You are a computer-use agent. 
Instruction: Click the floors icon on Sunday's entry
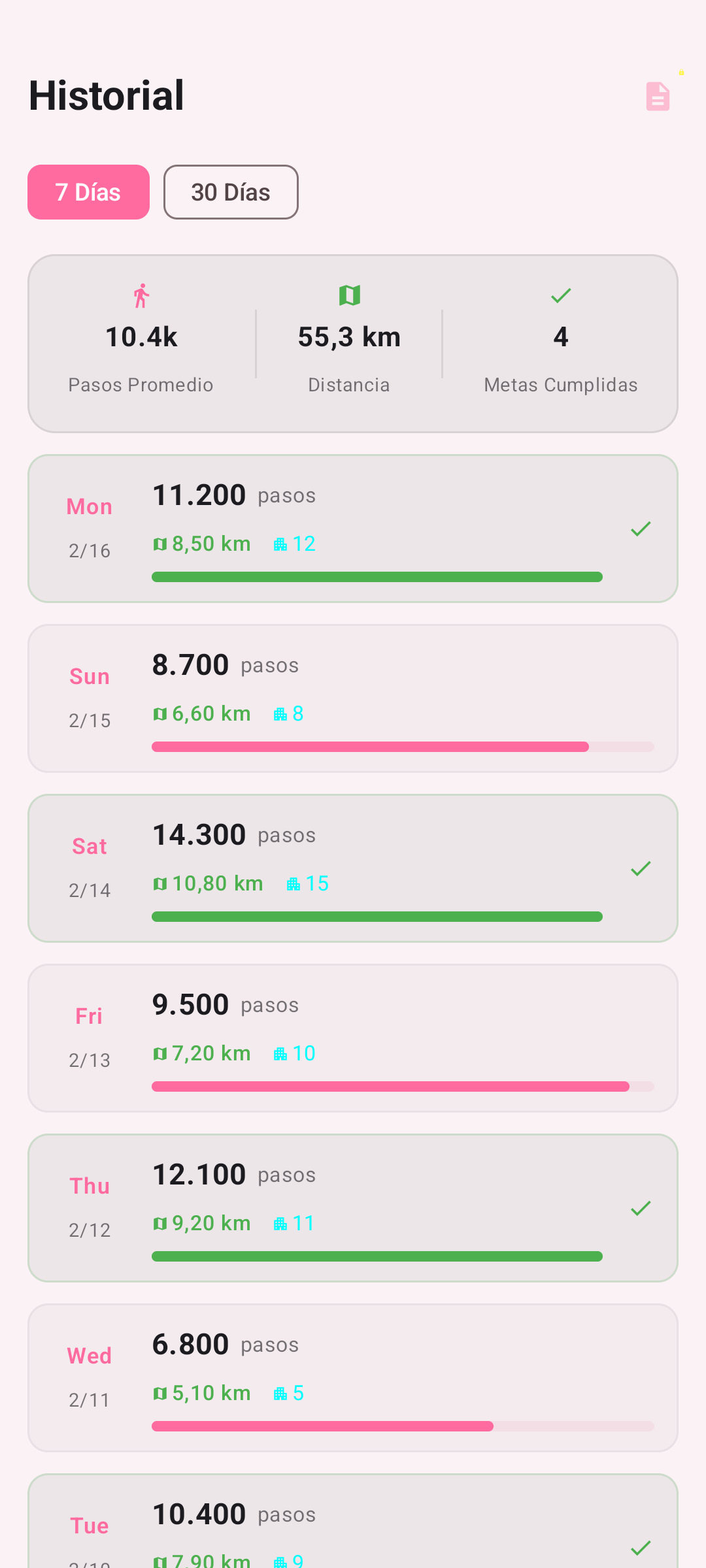click(x=280, y=714)
